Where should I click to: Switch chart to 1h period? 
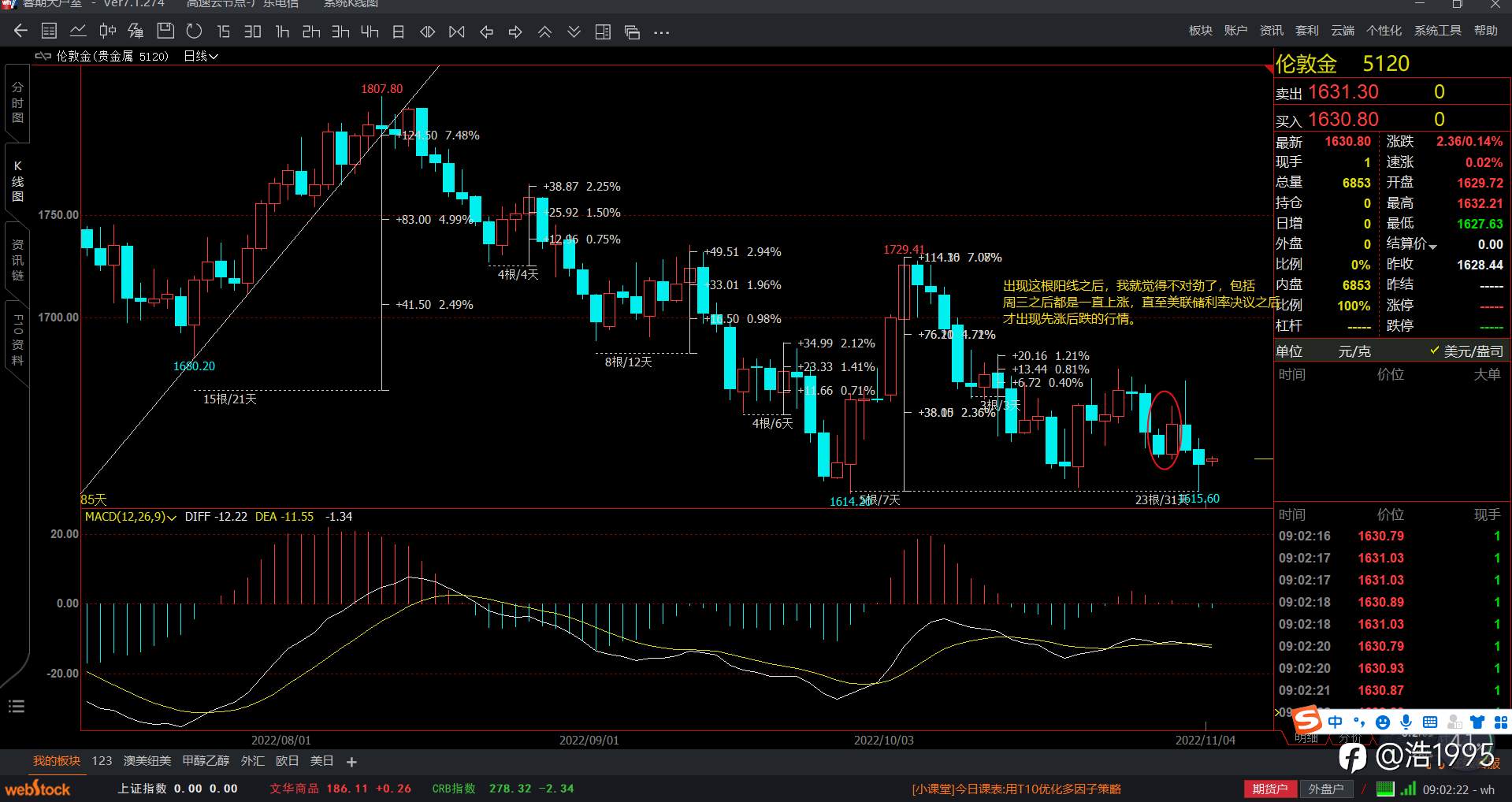(x=282, y=32)
